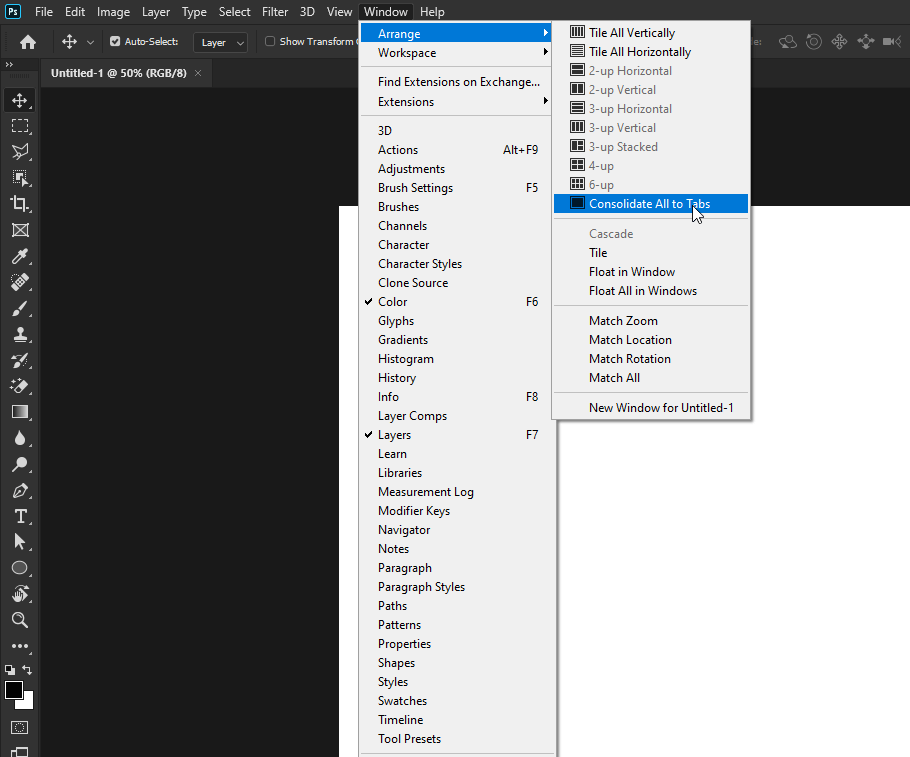The height and width of the screenshot is (757, 910).
Task: Select the Zoom tool
Action: [x=20, y=620]
